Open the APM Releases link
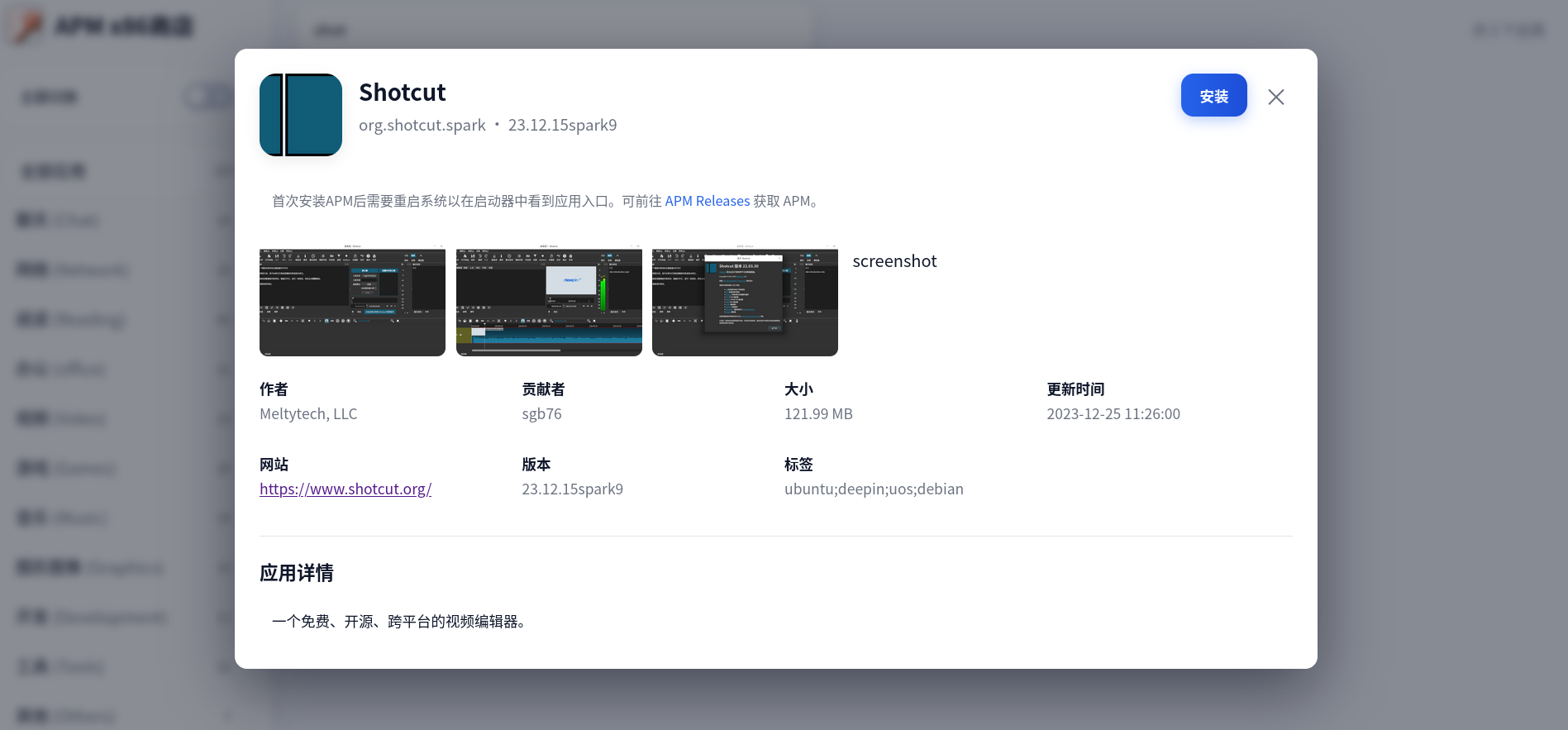The image size is (1568, 730). 707,201
